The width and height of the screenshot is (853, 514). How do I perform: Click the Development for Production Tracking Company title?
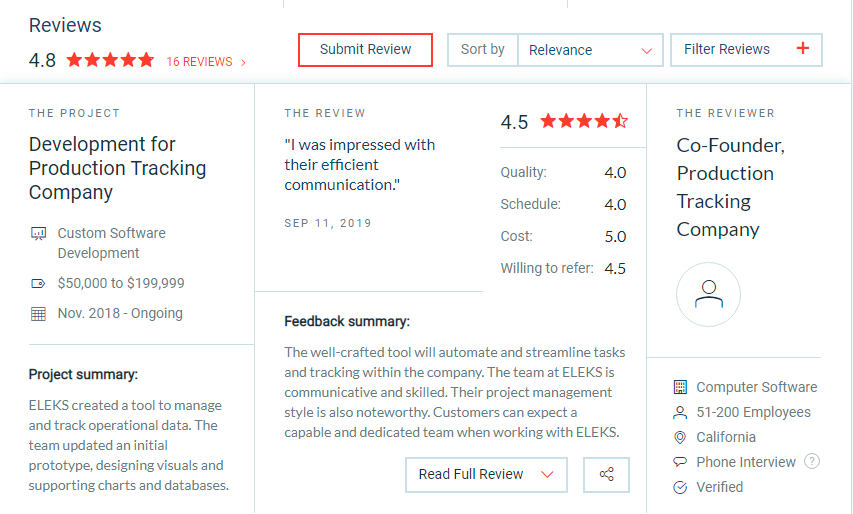pyautogui.click(x=117, y=168)
